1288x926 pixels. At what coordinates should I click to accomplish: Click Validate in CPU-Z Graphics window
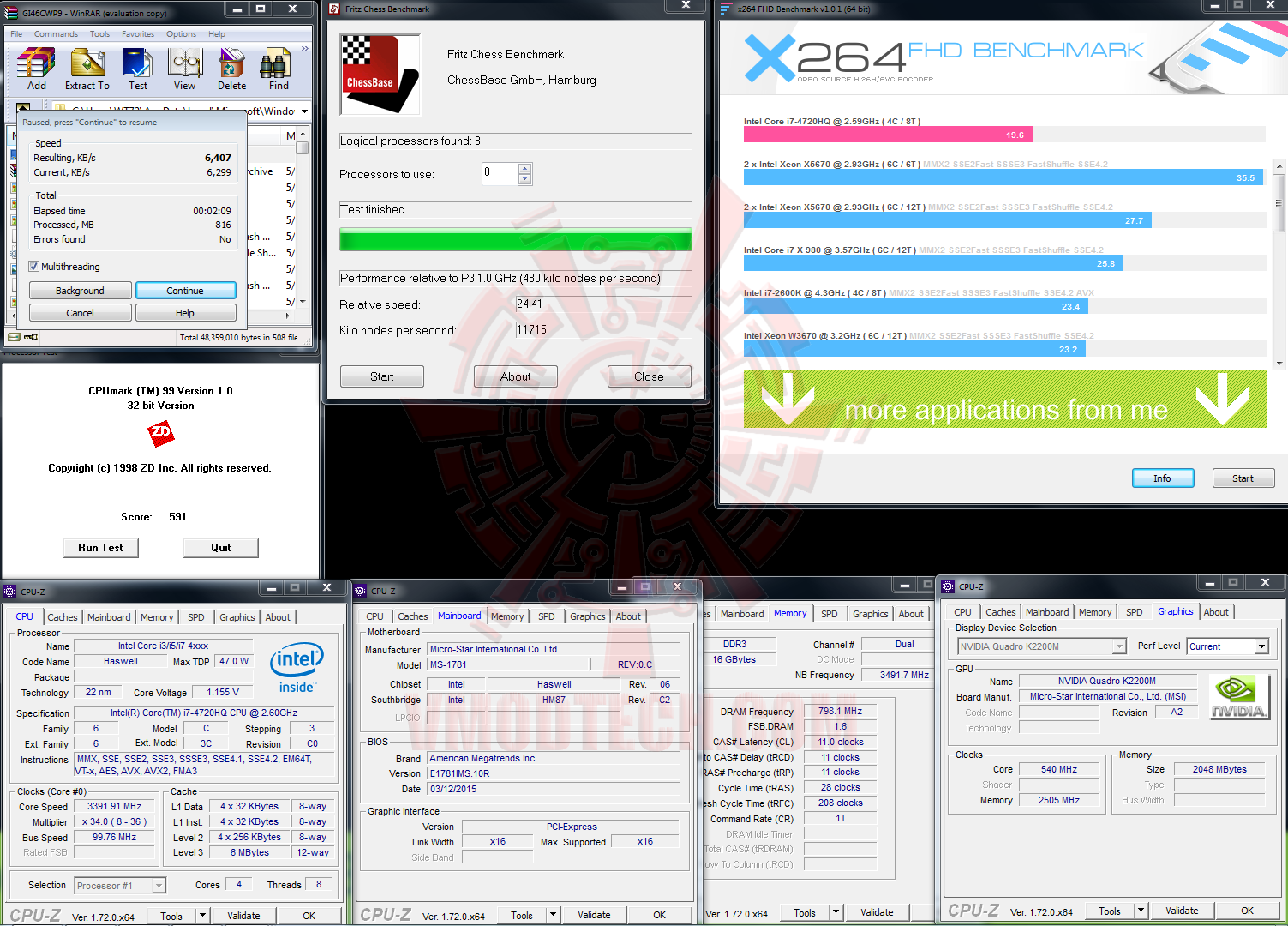coord(1182,911)
